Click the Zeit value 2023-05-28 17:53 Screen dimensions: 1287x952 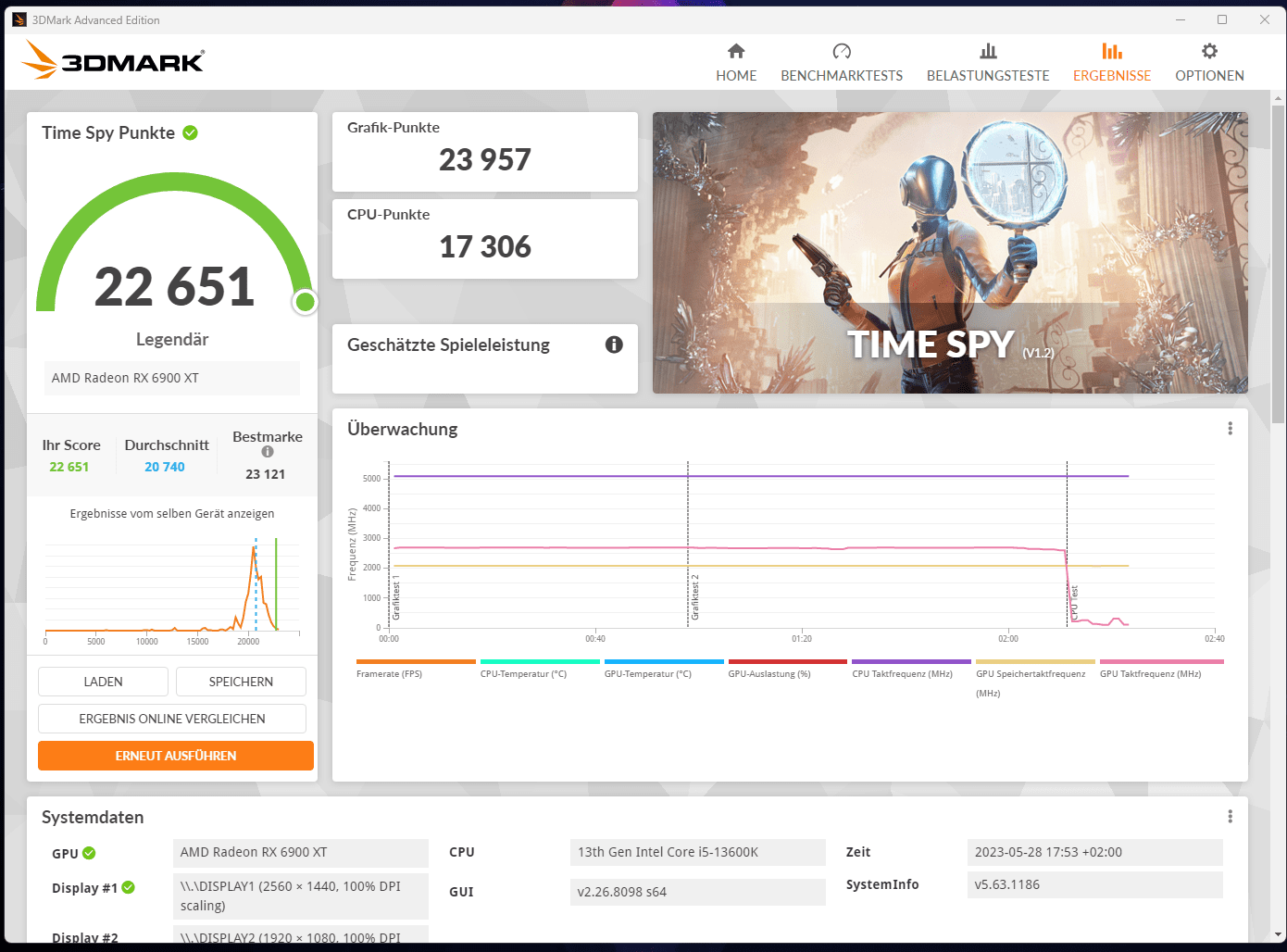pos(1095,852)
